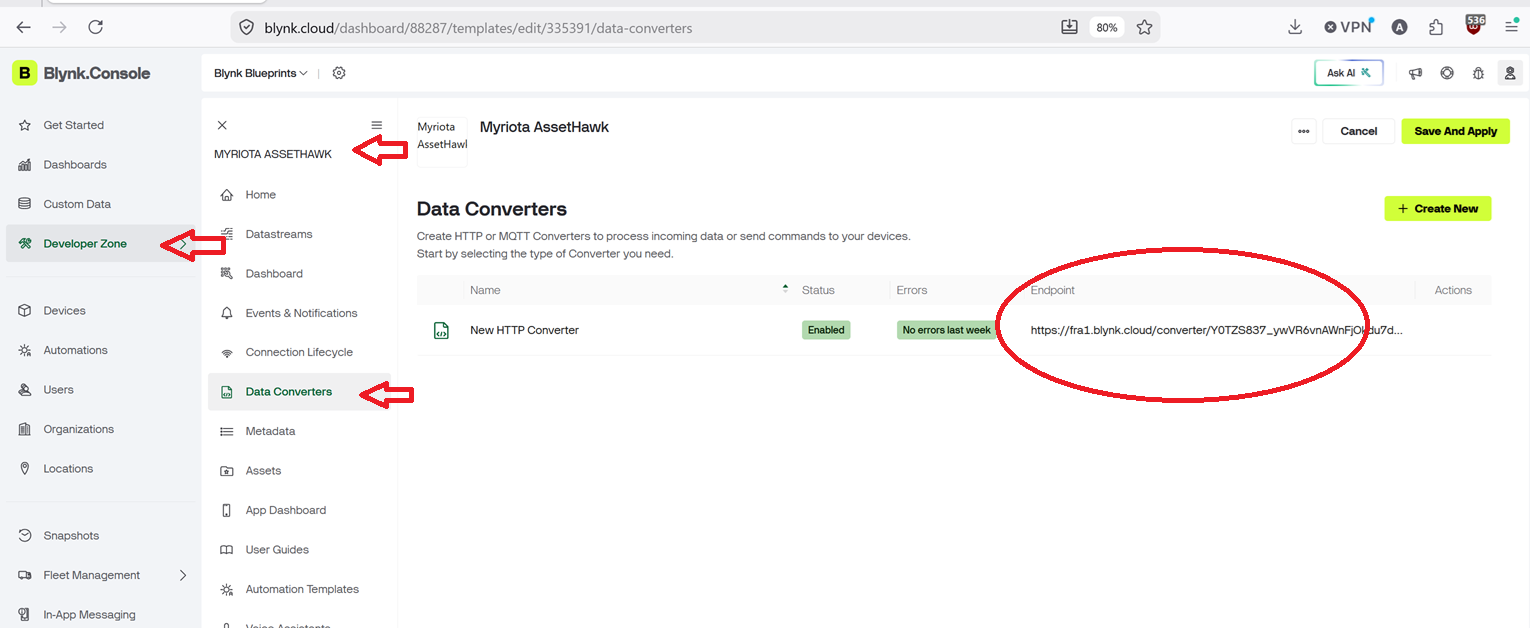Click the Cancel button
Image resolution: width=1530 pixels, height=628 pixels.
point(1359,131)
